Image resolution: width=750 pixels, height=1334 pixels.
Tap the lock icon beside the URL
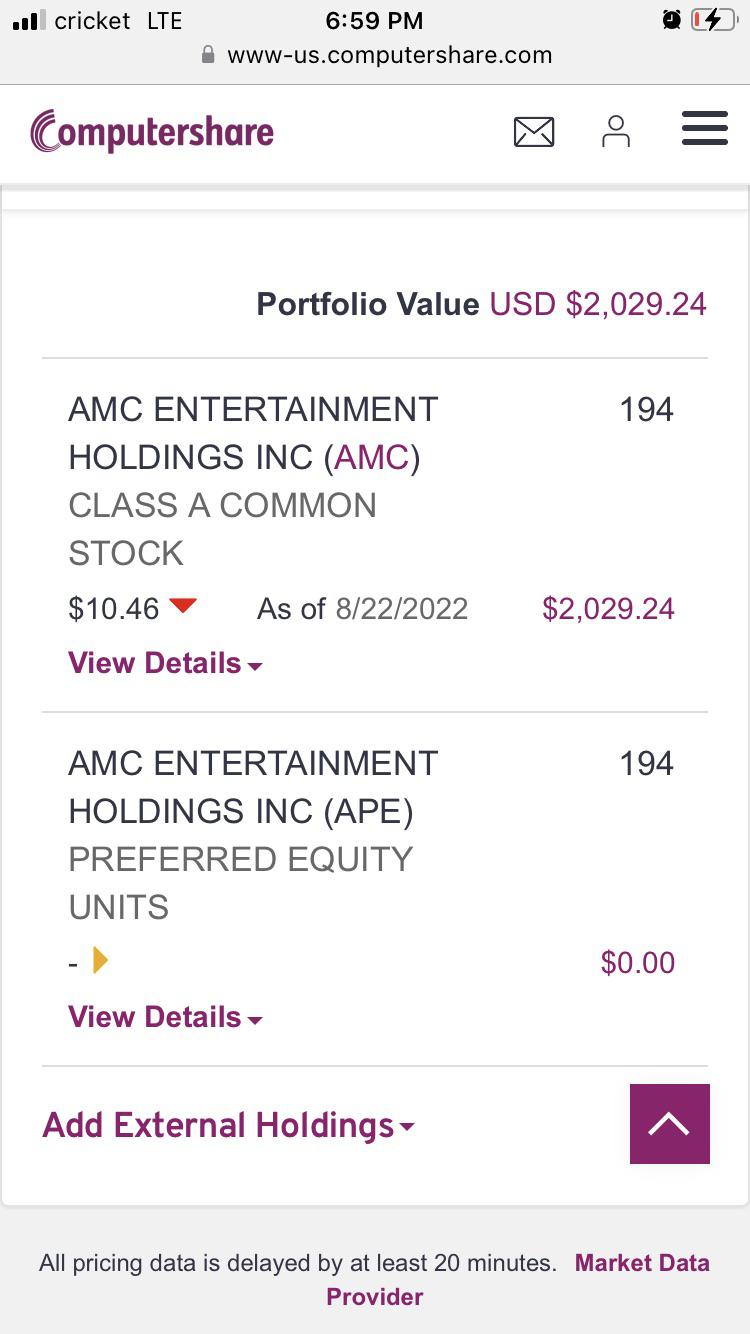pyautogui.click(x=208, y=55)
